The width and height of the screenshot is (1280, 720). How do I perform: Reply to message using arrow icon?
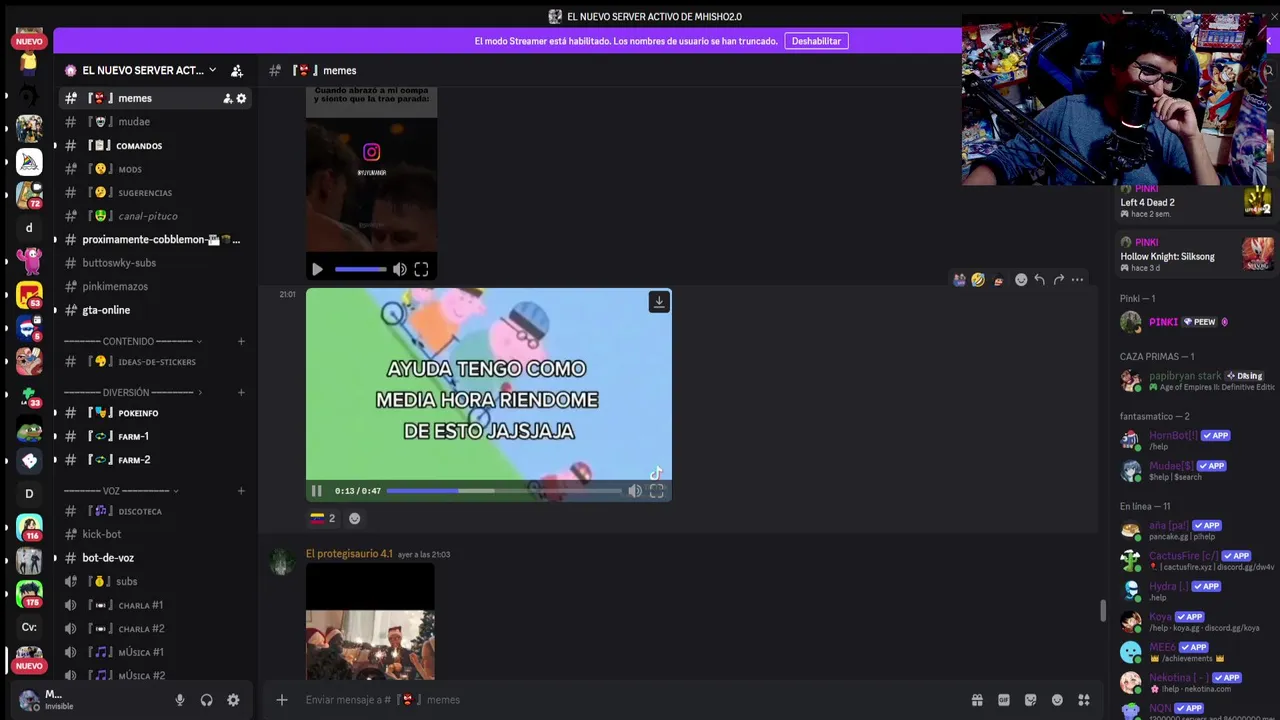pyautogui.click(x=1040, y=280)
